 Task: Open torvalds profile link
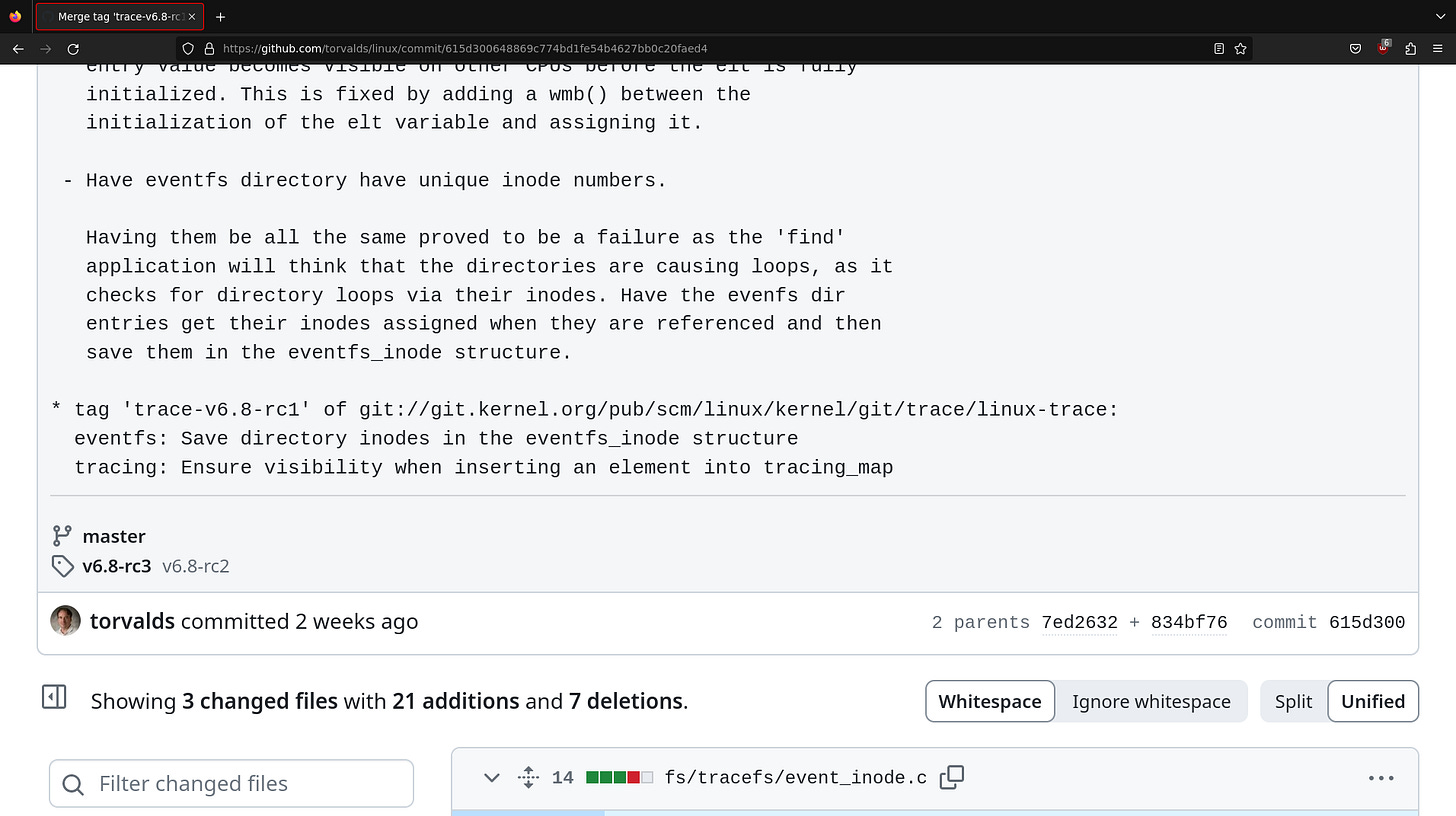[132, 620]
